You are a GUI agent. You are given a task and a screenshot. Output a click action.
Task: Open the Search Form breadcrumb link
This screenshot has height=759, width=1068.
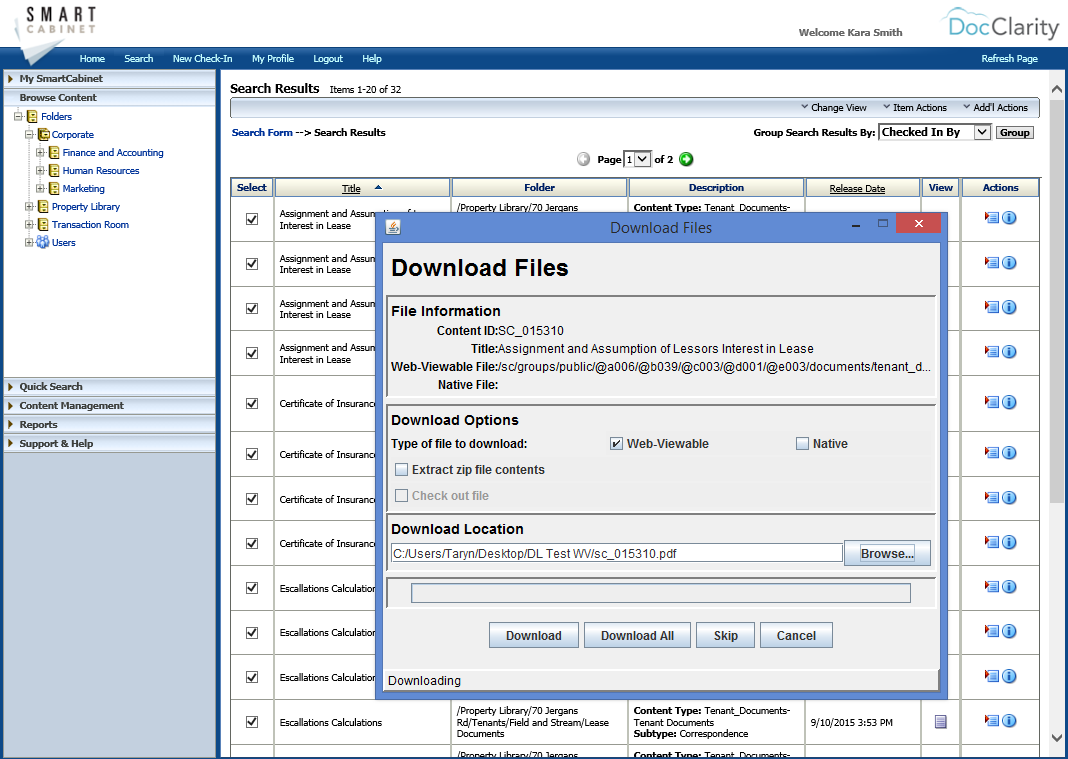pos(262,132)
